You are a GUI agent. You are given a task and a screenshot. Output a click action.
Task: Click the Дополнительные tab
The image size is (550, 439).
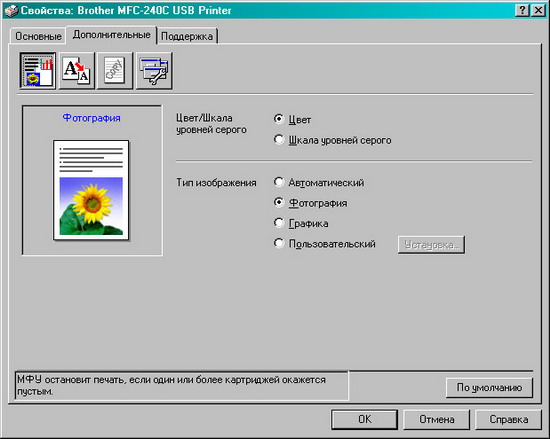(112, 35)
